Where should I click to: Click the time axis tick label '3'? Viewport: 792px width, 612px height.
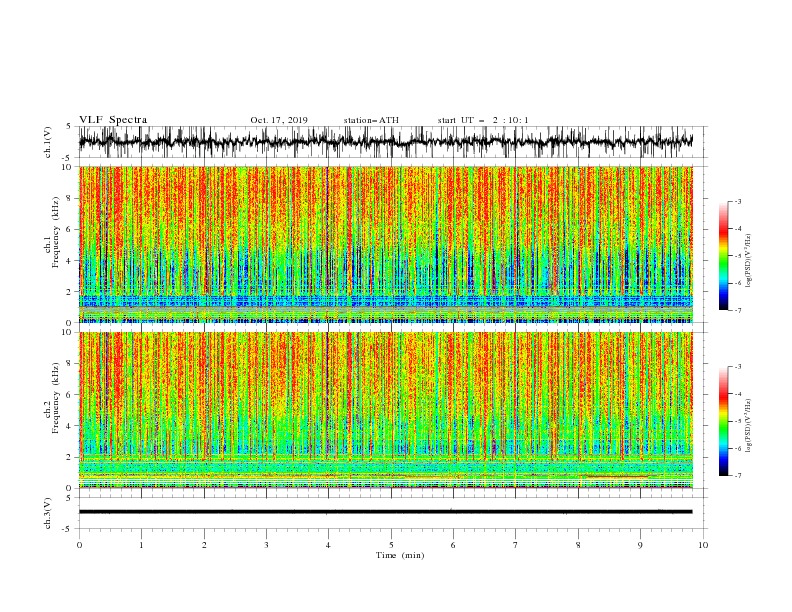[x=266, y=545]
